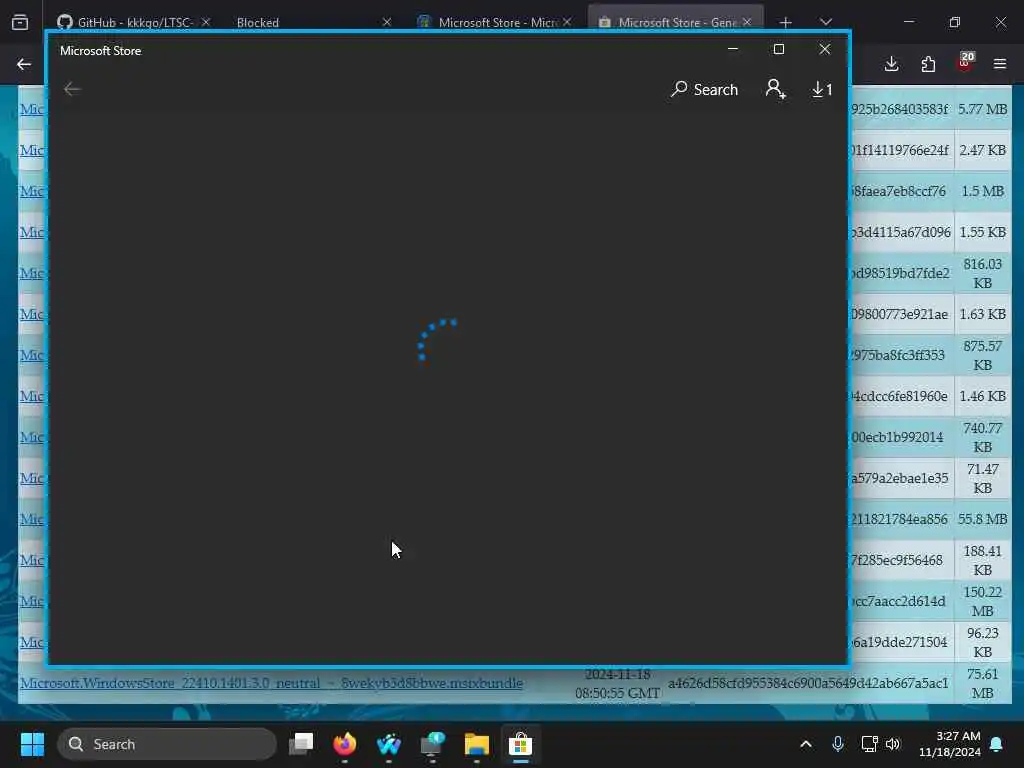
Task: Open network status tray icon
Action: (869, 744)
